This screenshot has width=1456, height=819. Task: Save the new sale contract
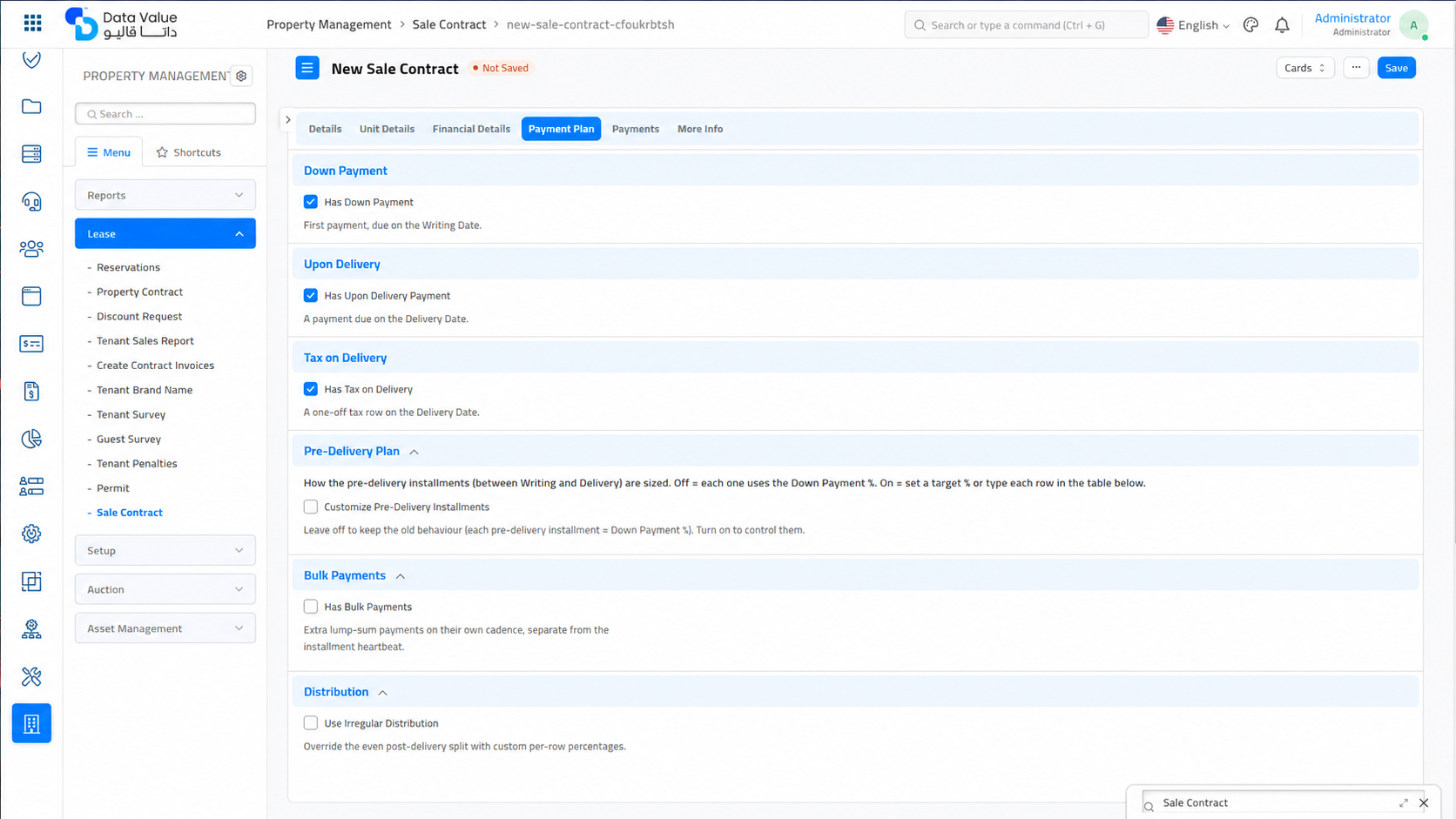click(1396, 68)
